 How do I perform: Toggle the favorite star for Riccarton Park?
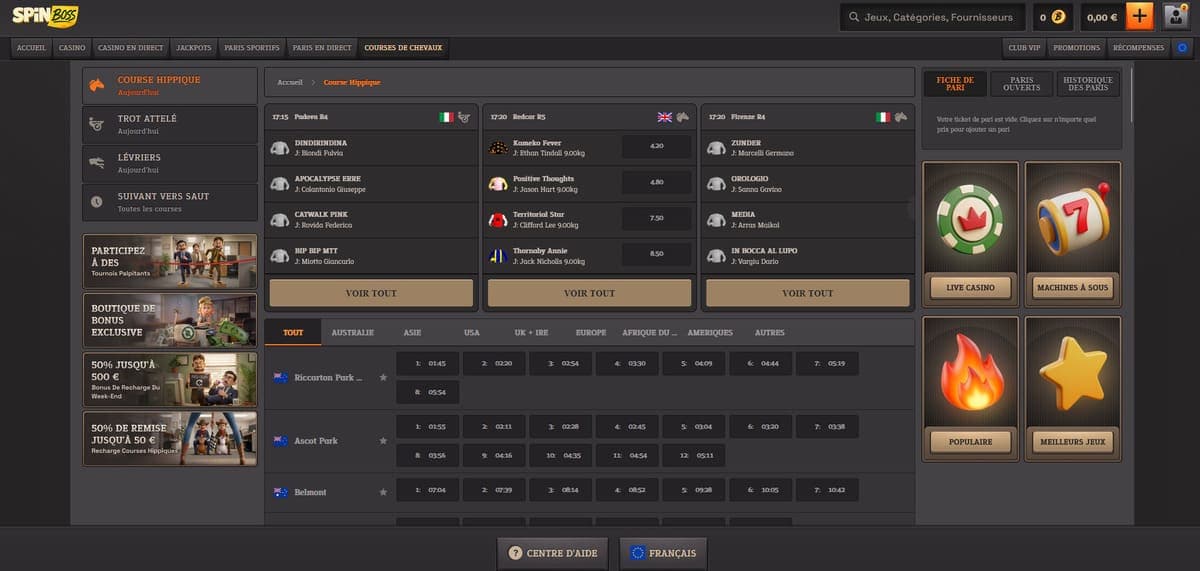pos(383,378)
